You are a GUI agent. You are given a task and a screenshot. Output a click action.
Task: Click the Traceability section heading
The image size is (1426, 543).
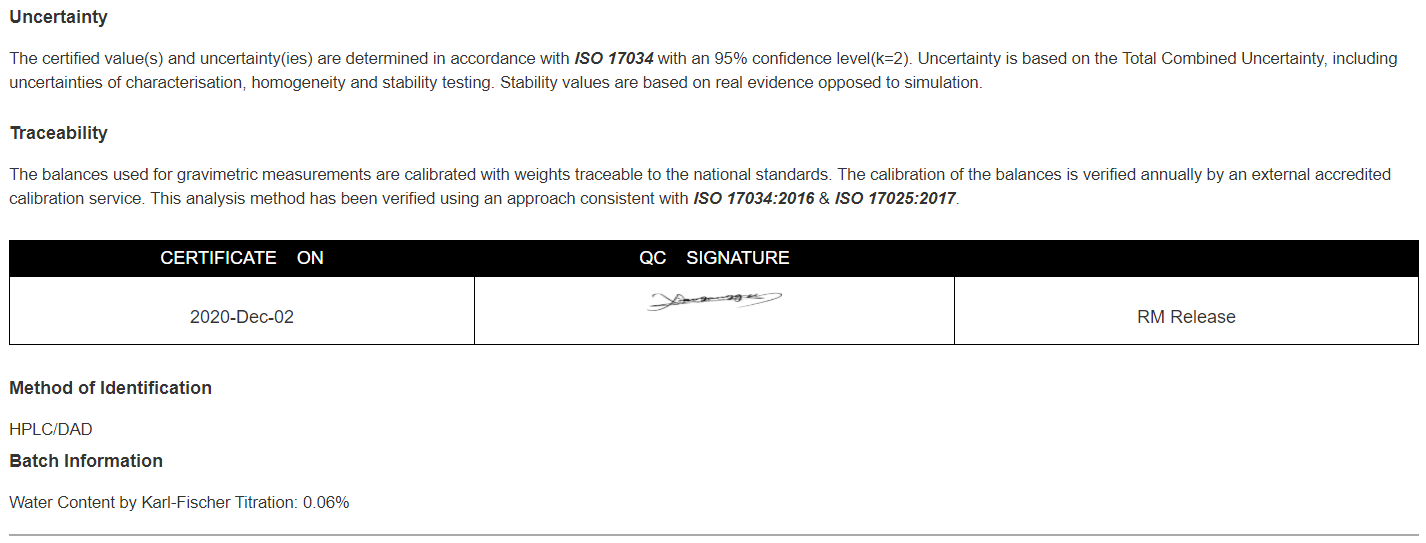click(x=58, y=133)
